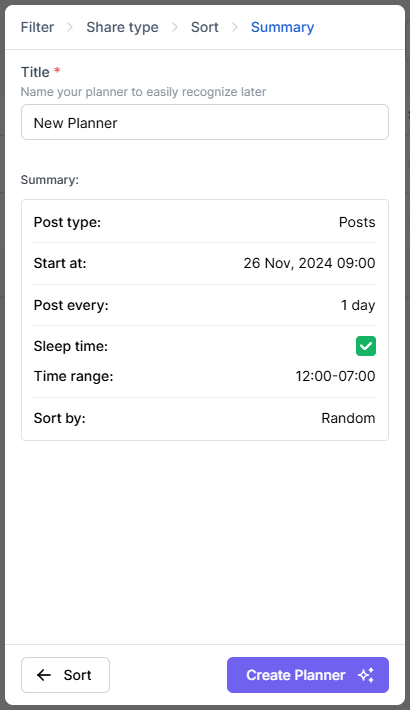Go to the Filter step in breadcrumb
Image resolution: width=410 pixels, height=710 pixels.
[37, 27]
